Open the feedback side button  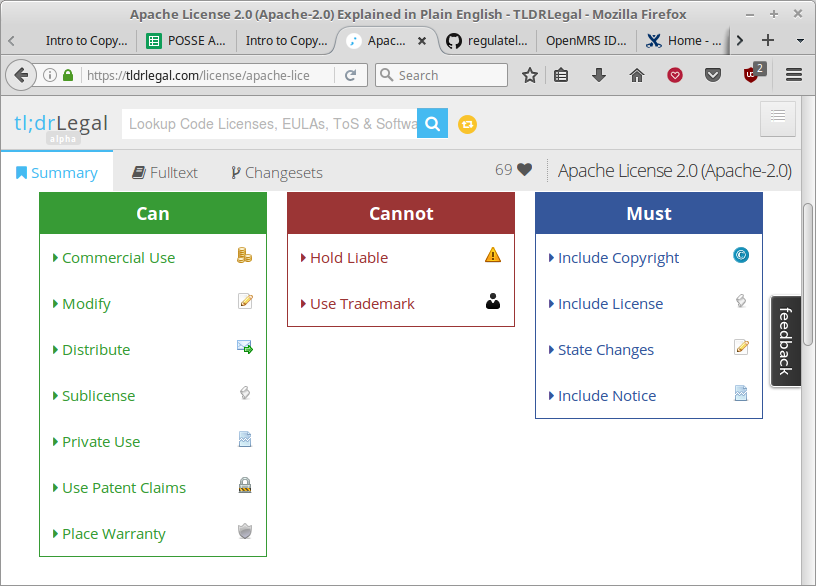click(x=785, y=341)
